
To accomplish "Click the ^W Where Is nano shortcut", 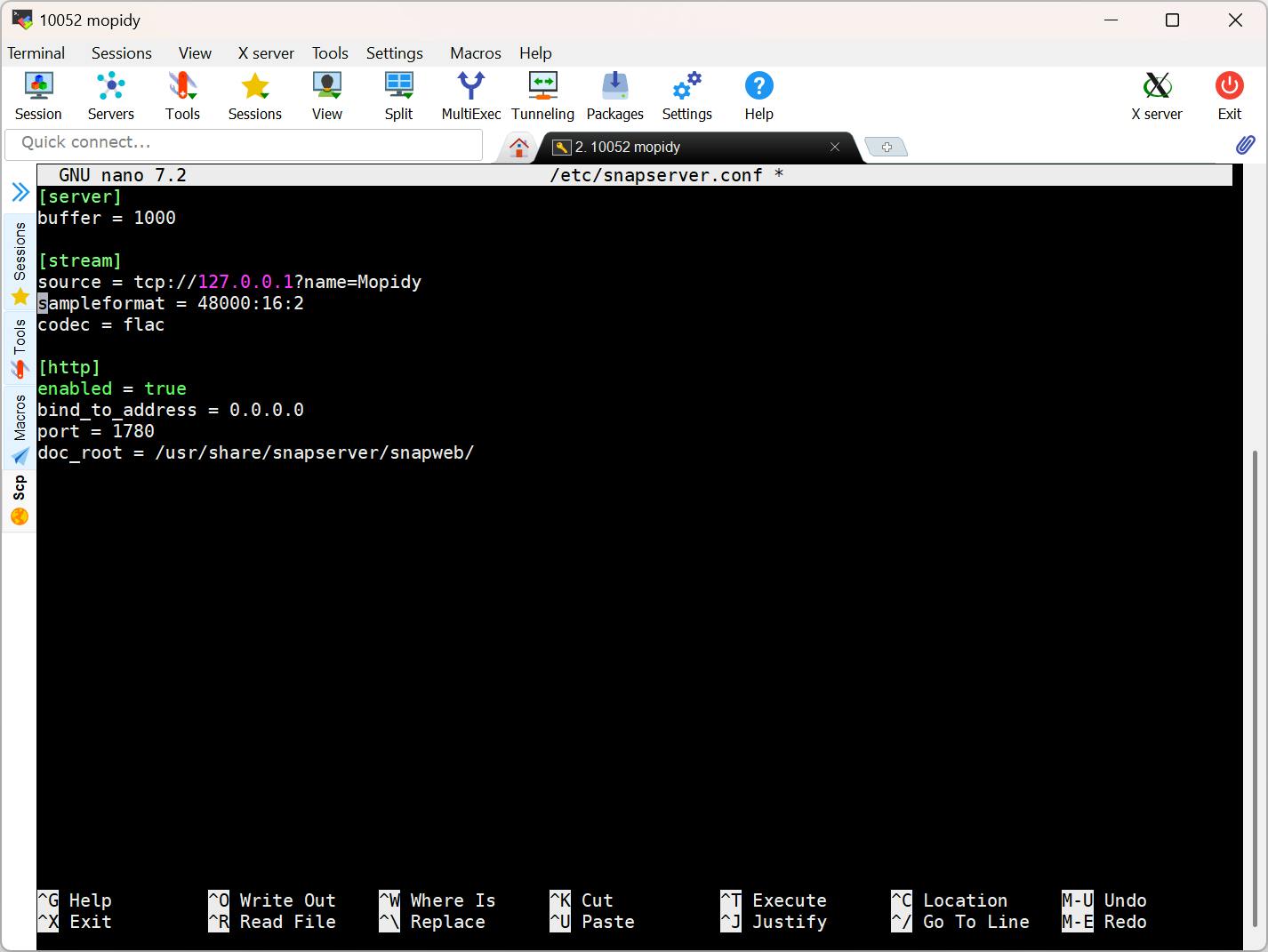I will click(437, 900).
